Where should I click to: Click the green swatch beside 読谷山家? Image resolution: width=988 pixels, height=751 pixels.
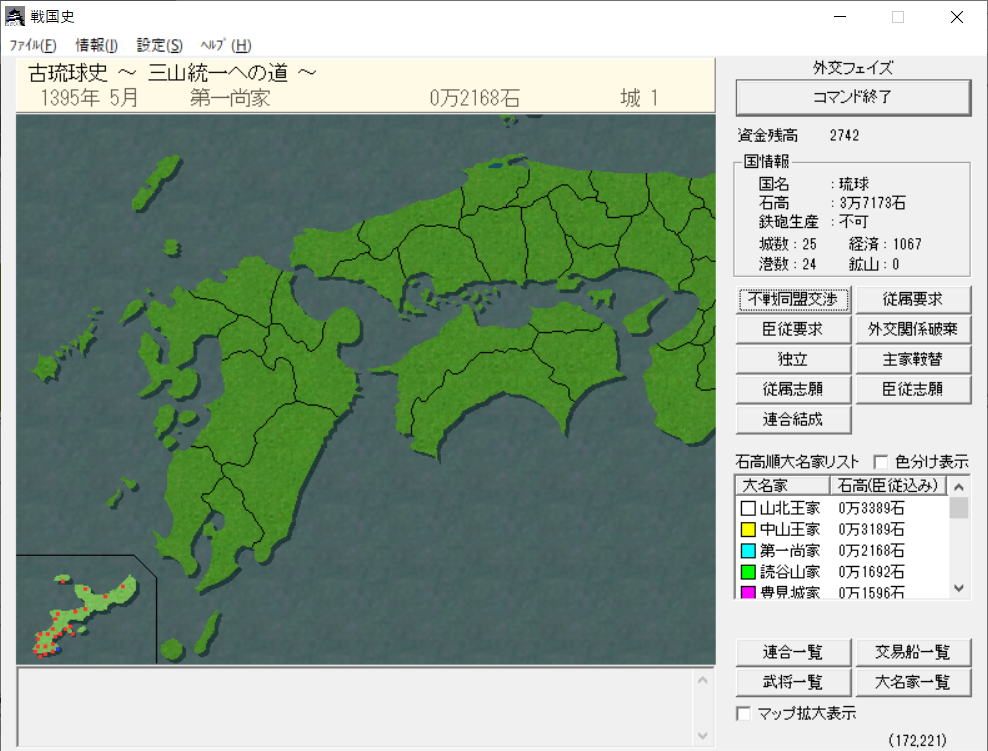[748, 572]
